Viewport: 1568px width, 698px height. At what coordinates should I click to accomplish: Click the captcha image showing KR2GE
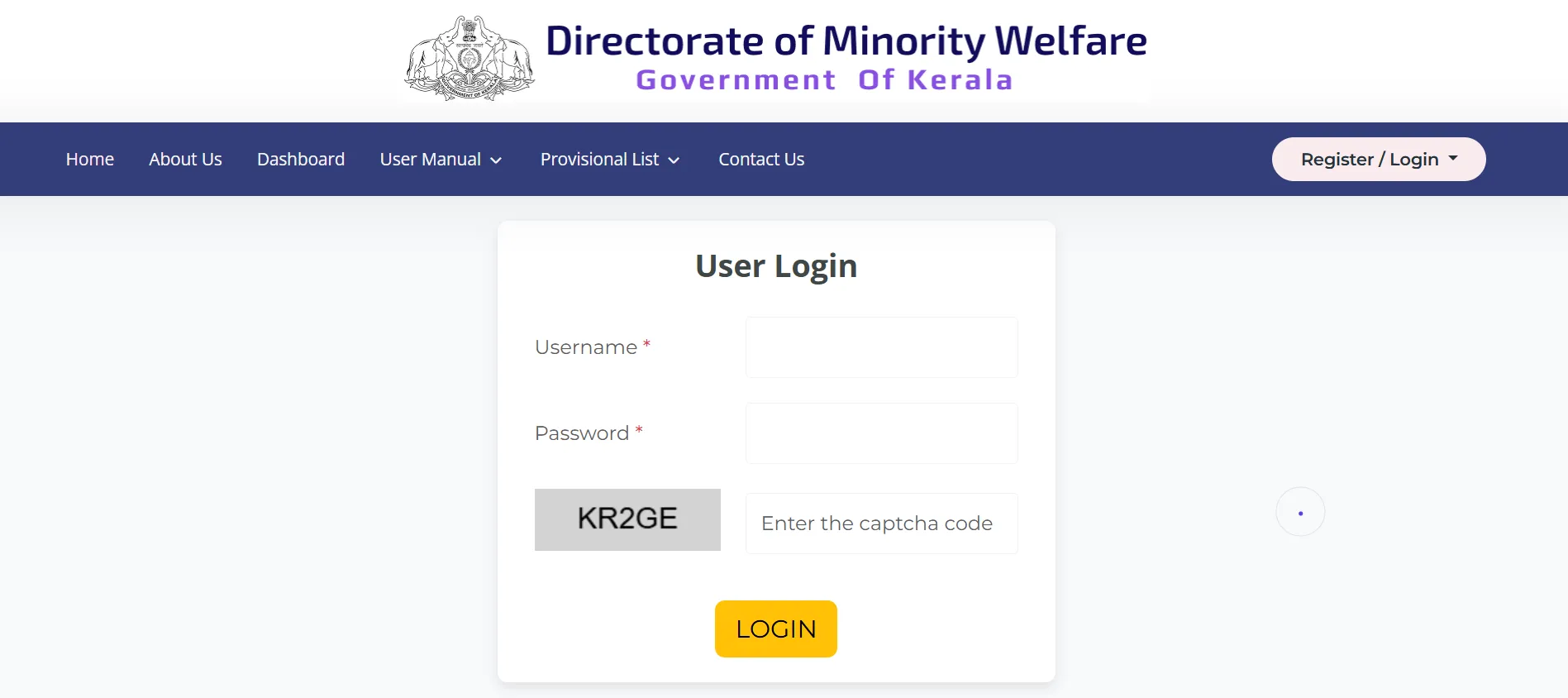click(627, 519)
